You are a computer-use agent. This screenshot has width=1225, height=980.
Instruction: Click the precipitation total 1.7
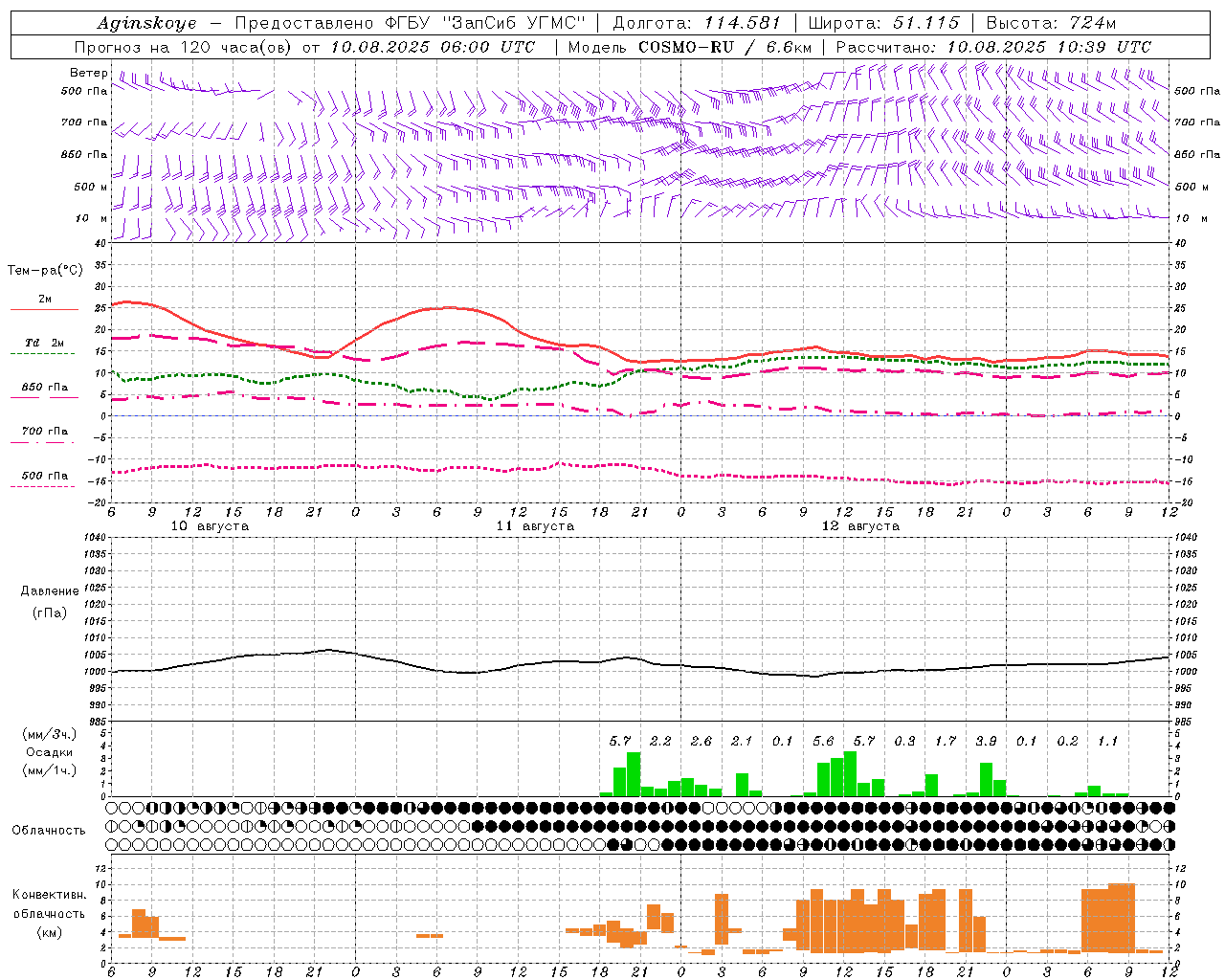[946, 742]
